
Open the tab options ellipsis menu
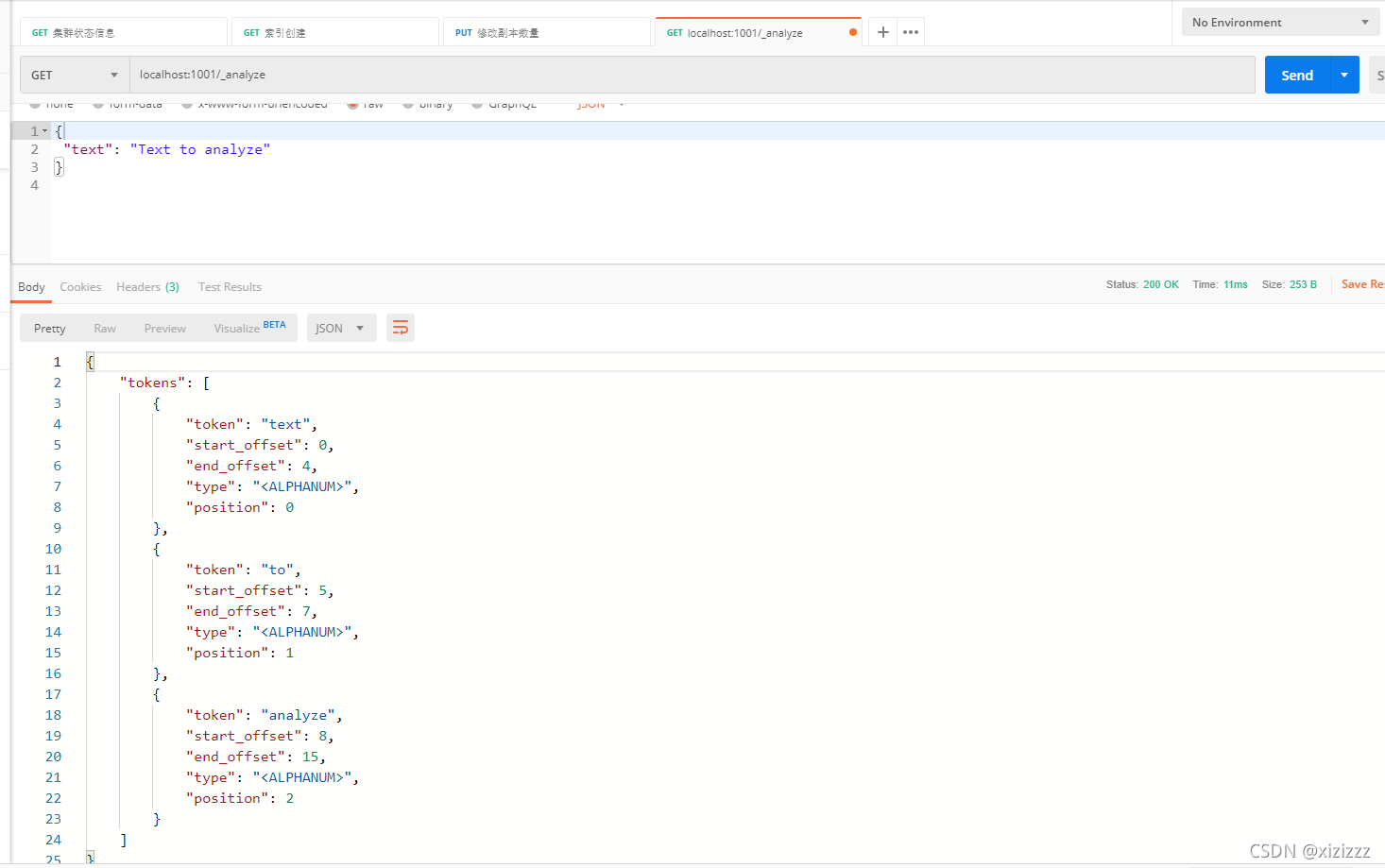point(911,32)
